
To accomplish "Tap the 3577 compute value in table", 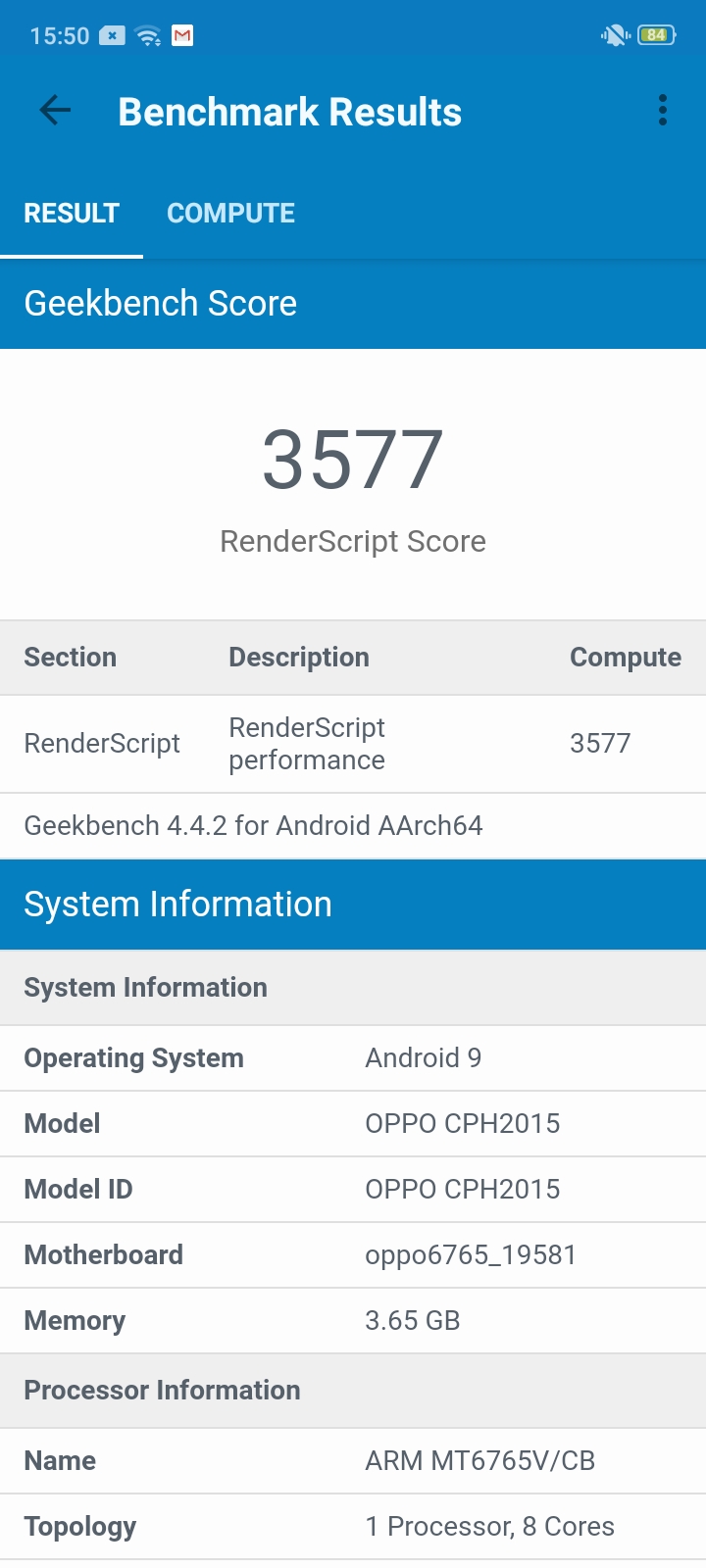I will point(600,744).
